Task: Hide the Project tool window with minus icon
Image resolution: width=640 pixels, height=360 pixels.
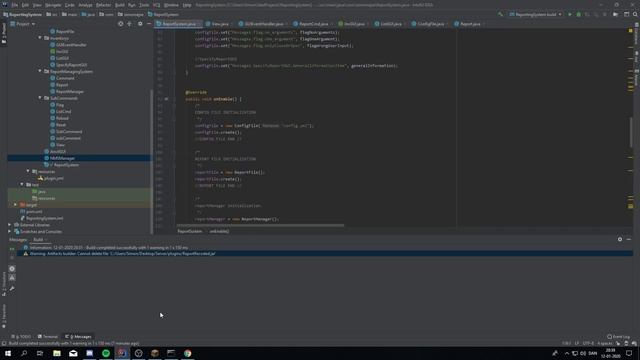Action: (149, 24)
